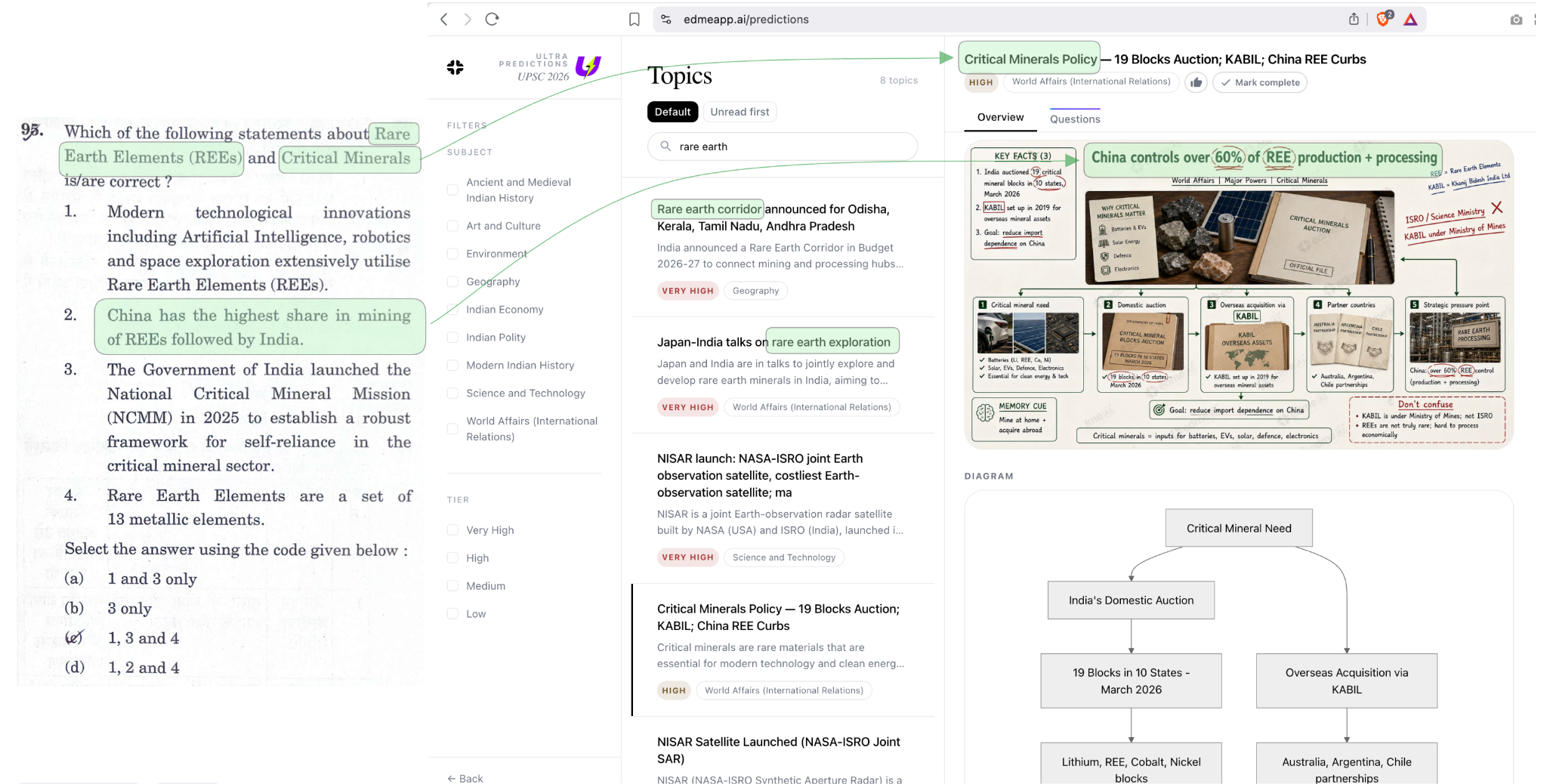Click the address bar URL edmeapp.ai/predictions
The width and height of the screenshot is (1547, 784).
(746, 20)
